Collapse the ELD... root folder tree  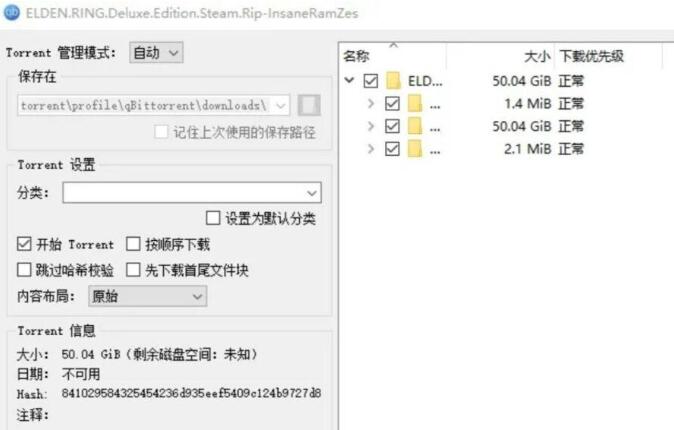tap(349, 80)
